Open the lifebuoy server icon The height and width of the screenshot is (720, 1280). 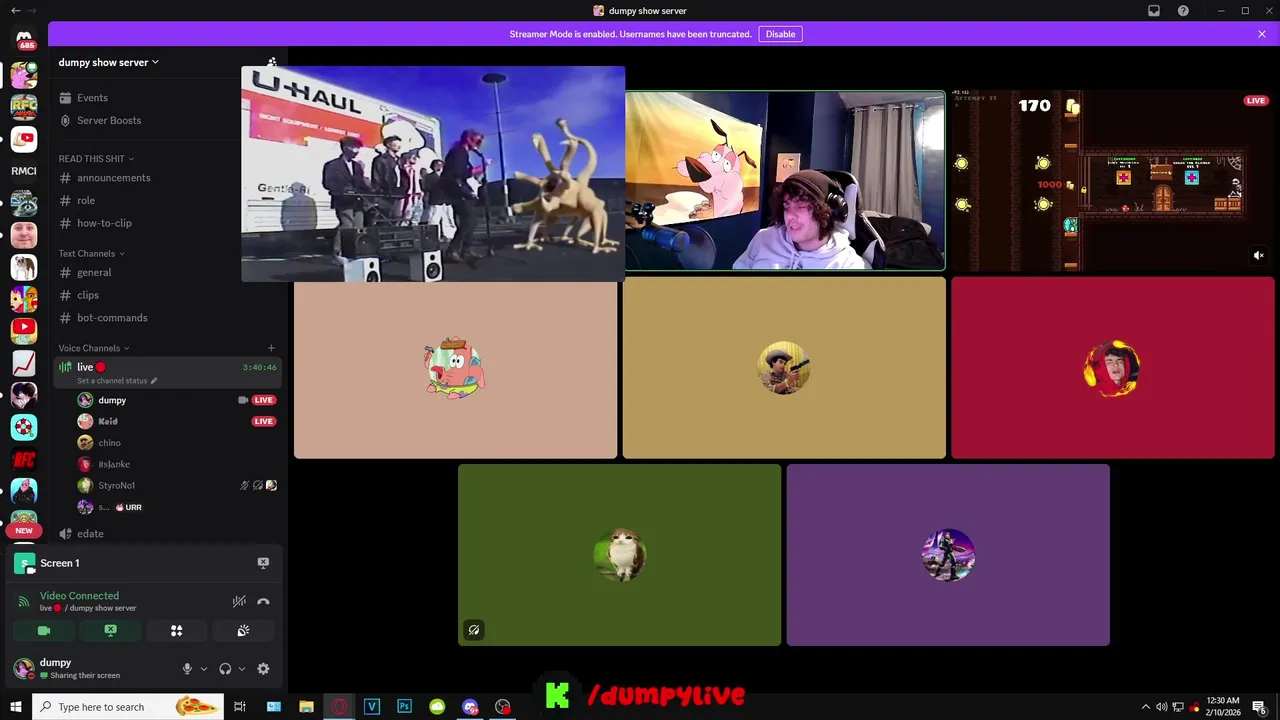pos(24,427)
